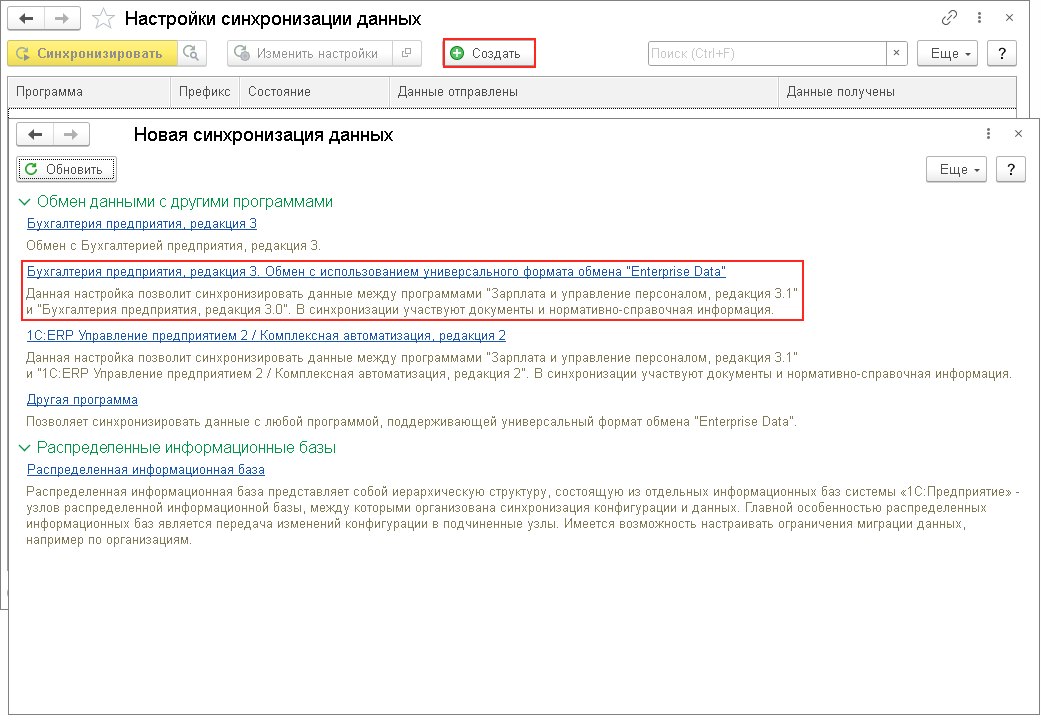Go back using the arrow in the Новая синхронизация dialog
1041x716 pixels.
(x=36, y=135)
